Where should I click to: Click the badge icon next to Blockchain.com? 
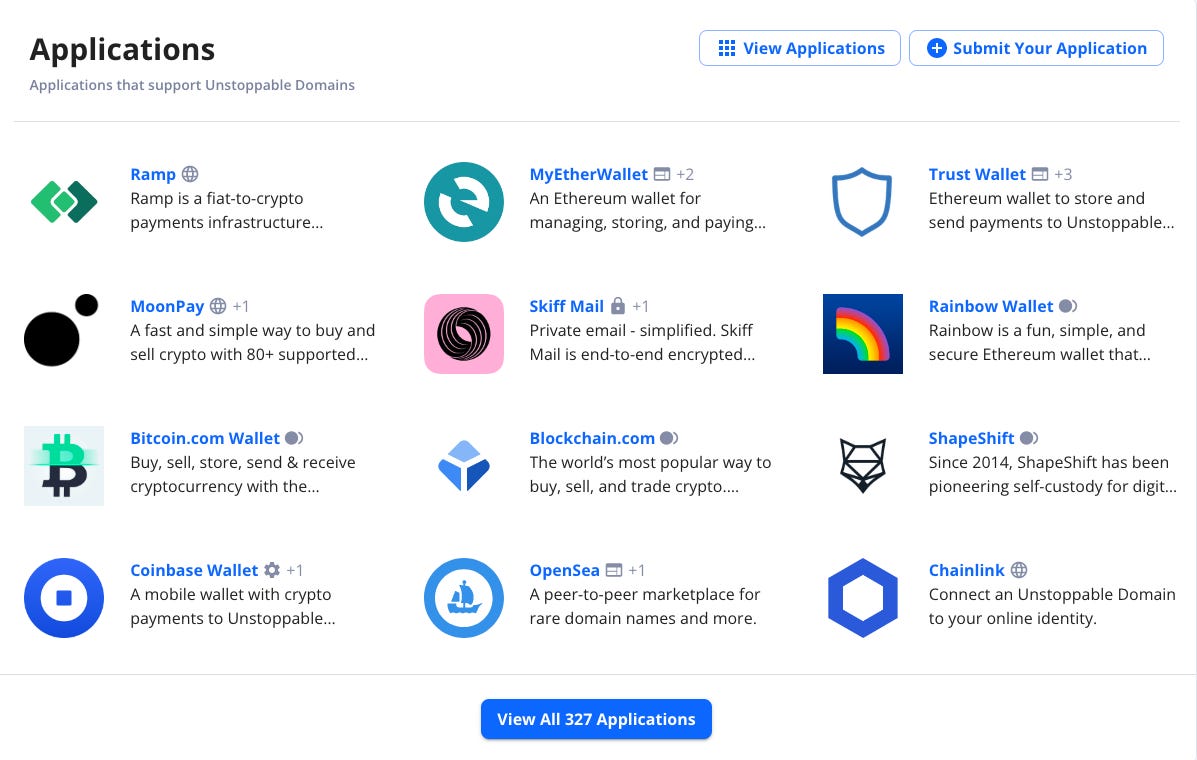[x=669, y=438]
